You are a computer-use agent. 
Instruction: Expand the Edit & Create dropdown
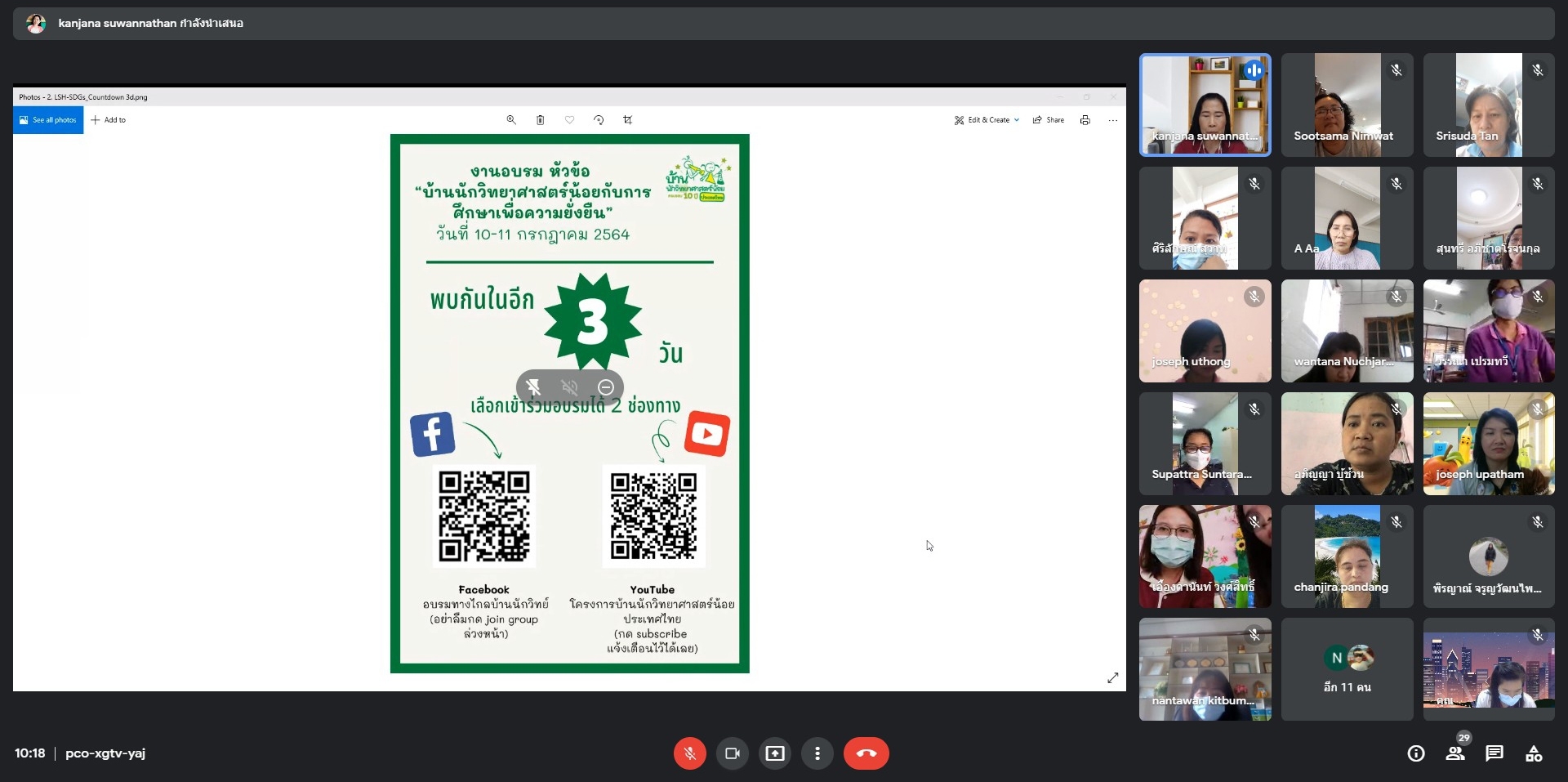[987, 120]
